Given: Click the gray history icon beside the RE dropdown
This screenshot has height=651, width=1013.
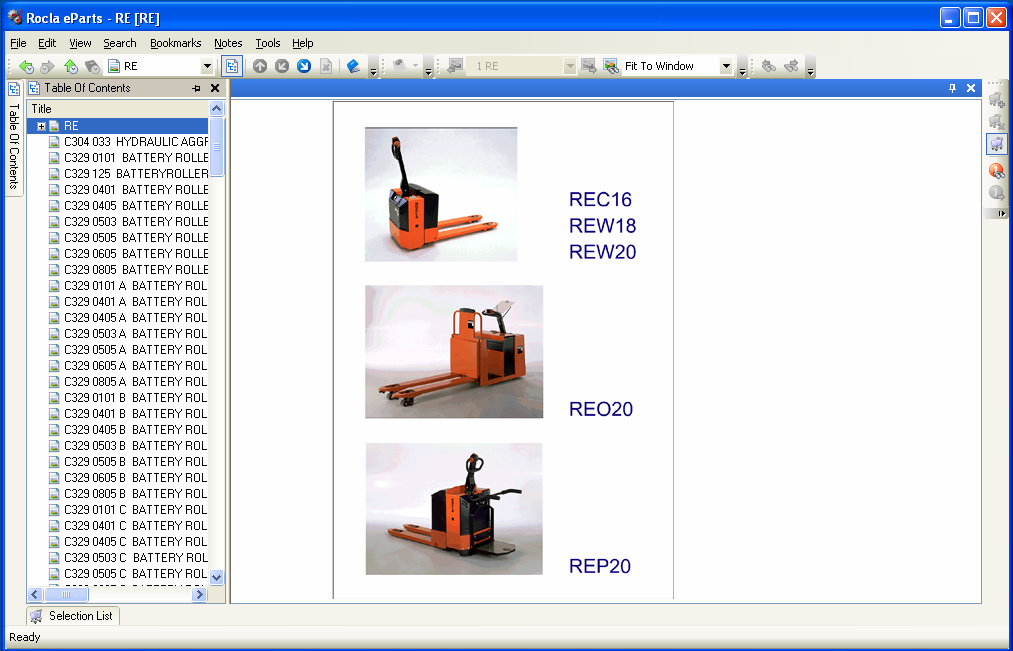Looking at the screenshot, I should click(x=92, y=66).
